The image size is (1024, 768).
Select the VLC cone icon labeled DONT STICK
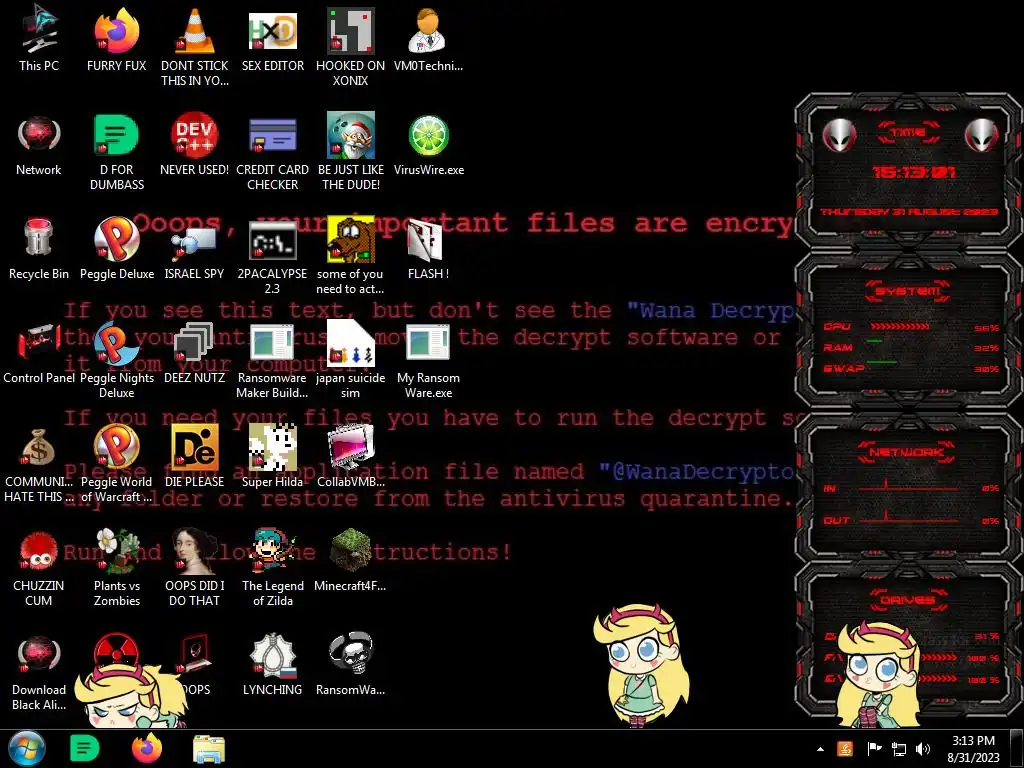pyautogui.click(x=195, y=46)
